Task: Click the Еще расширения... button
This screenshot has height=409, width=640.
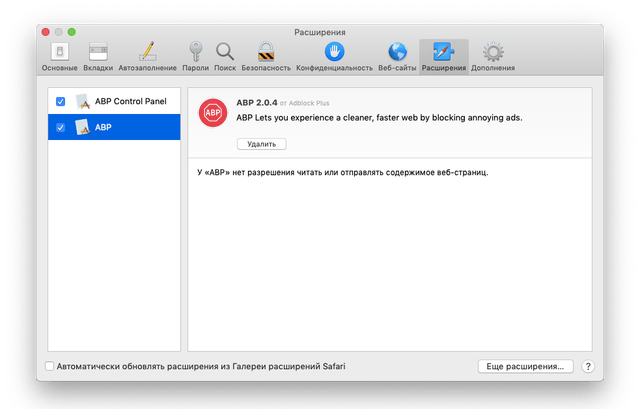Action: coord(525,366)
